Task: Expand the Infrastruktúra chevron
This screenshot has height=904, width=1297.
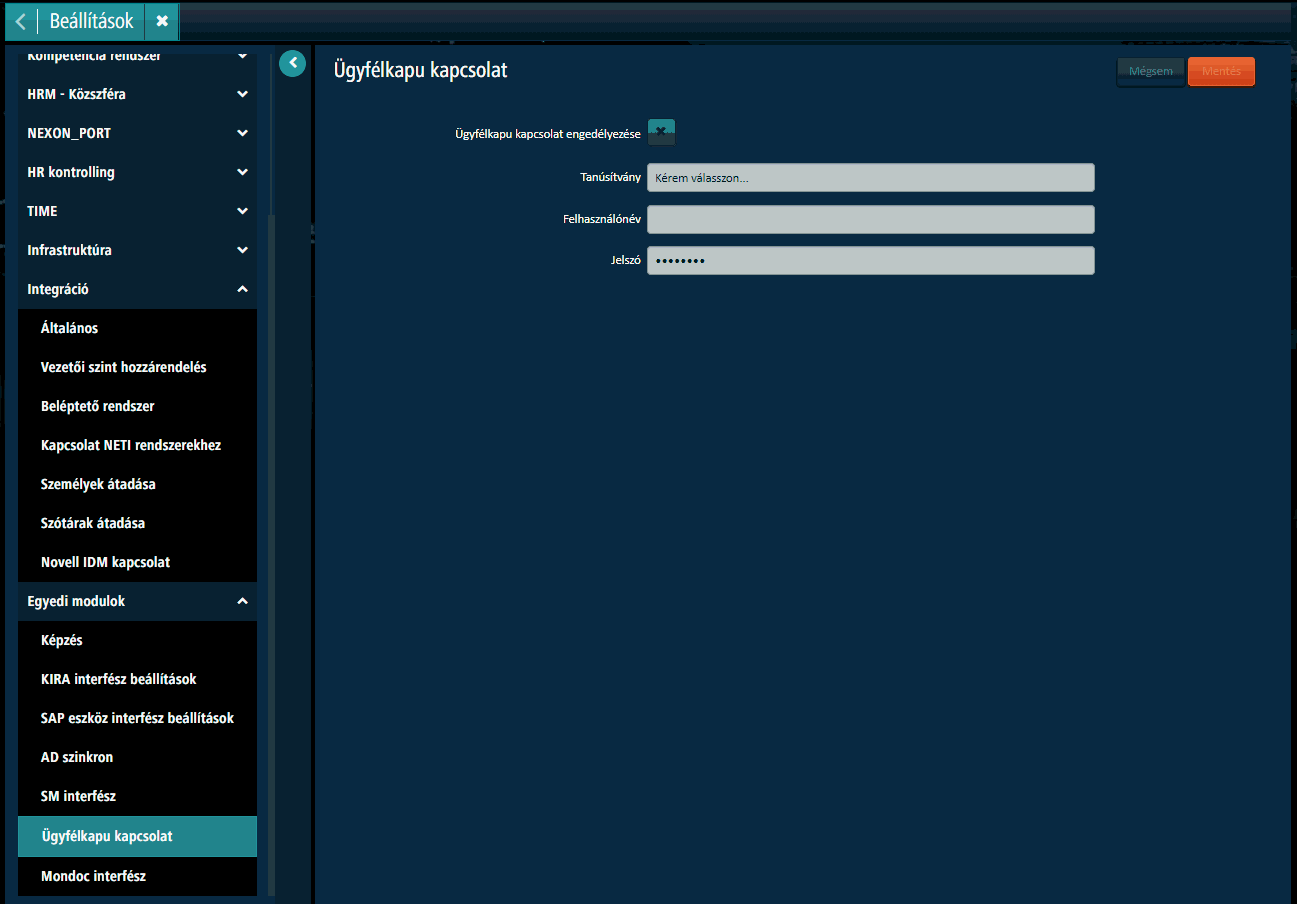Action: 242,250
